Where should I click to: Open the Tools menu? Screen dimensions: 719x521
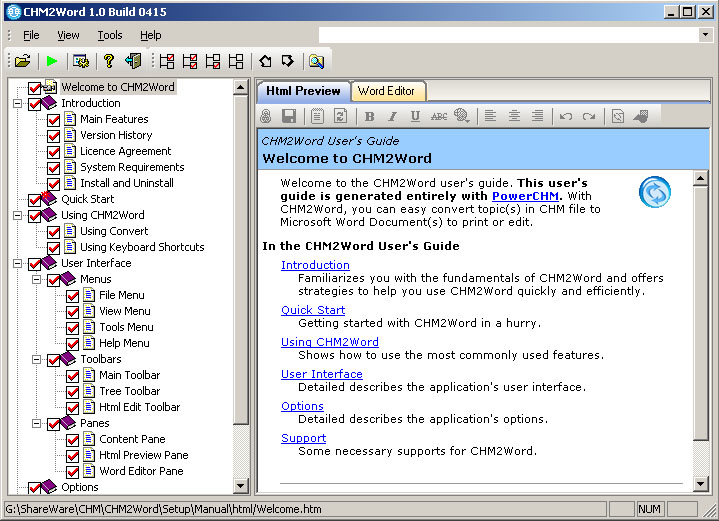pos(110,35)
